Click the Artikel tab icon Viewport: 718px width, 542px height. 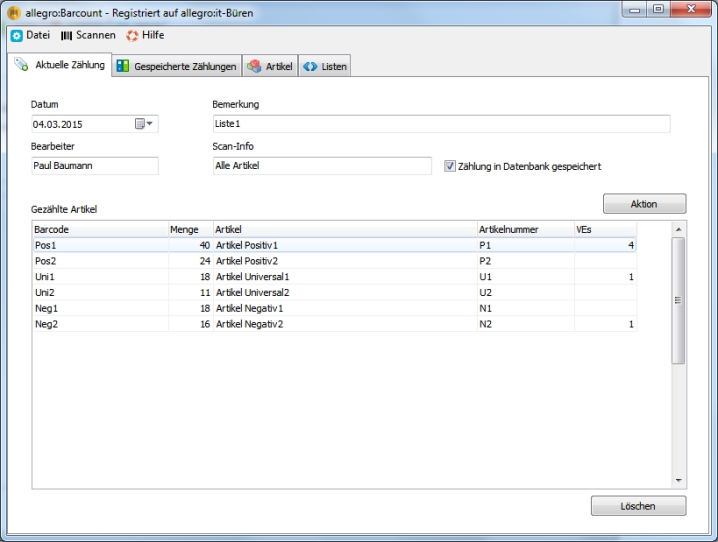[x=254, y=67]
